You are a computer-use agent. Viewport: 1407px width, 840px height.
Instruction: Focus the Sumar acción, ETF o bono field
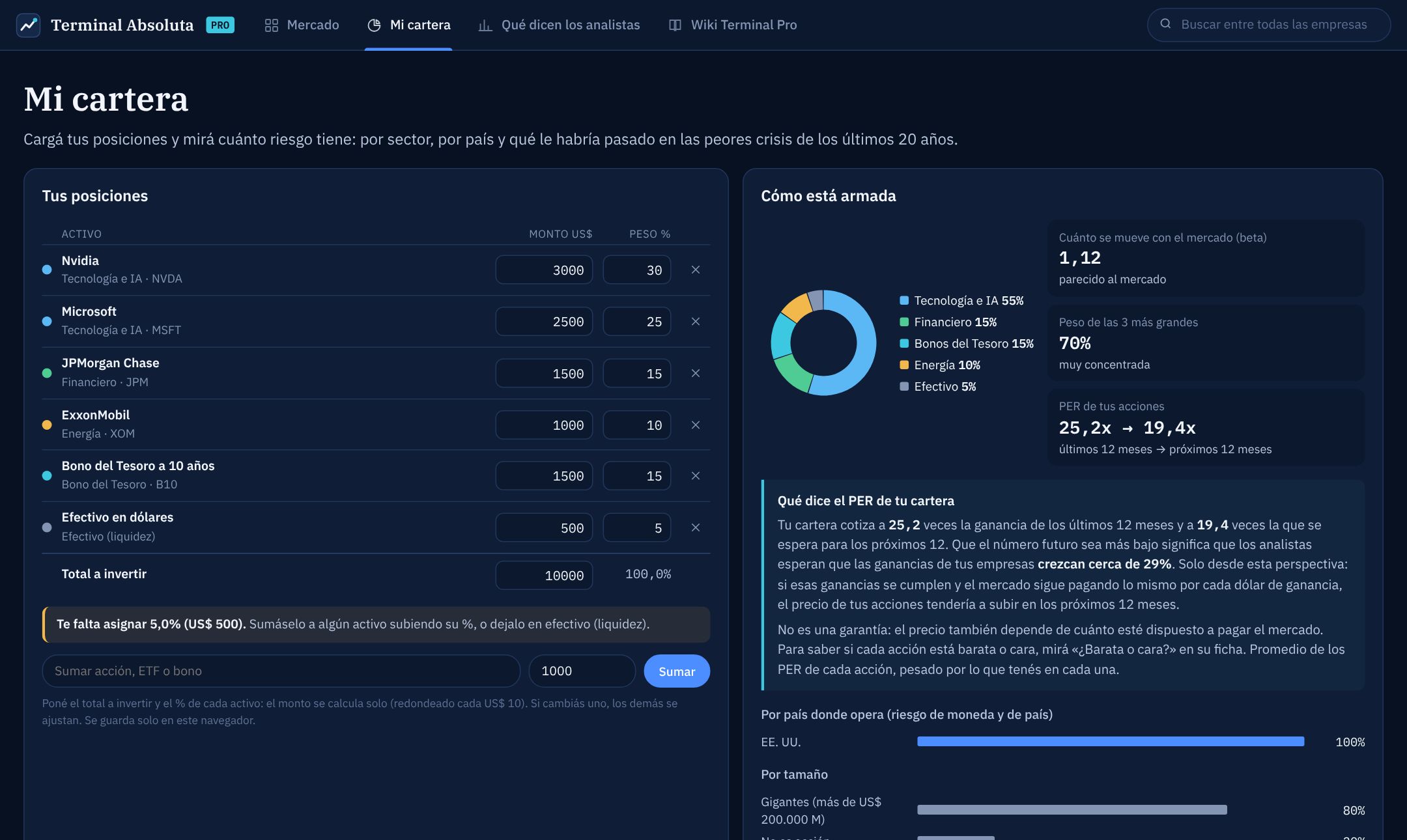click(281, 671)
